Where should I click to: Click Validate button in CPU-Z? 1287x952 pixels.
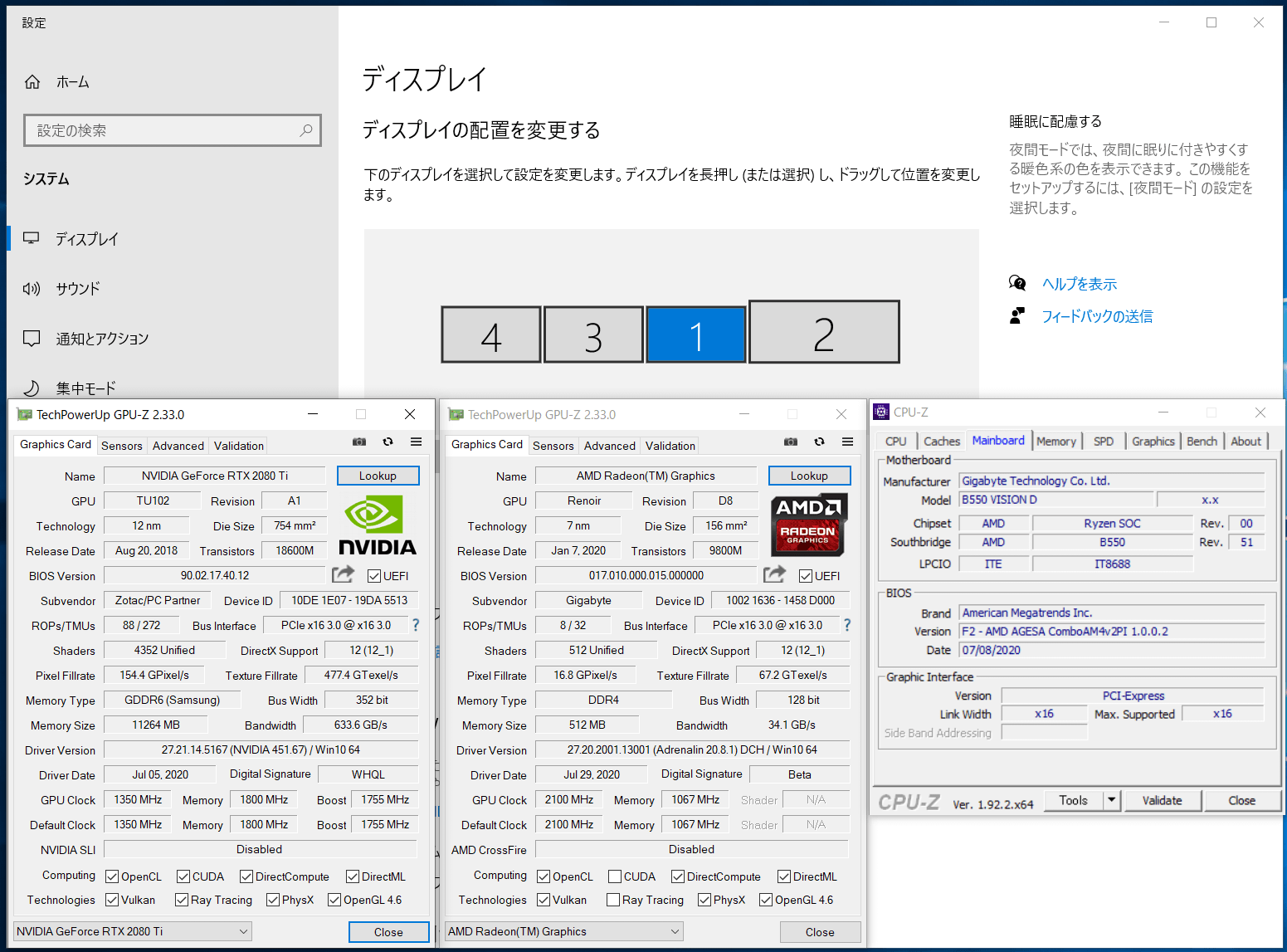tap(1162, 800)
